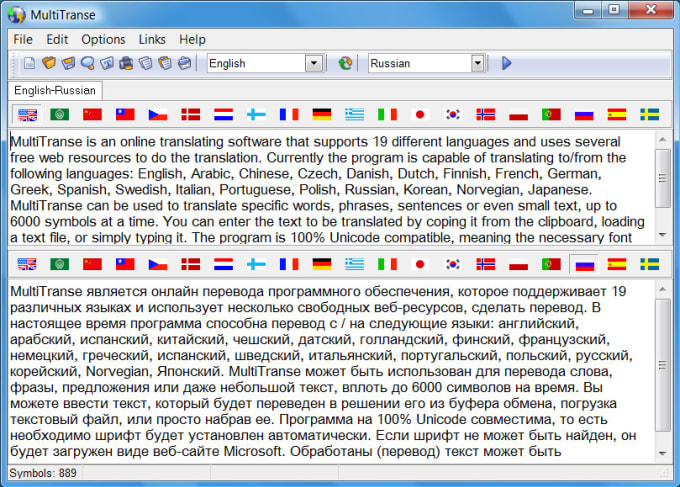Select Russian flag in the source flag row

tap(584, 114)
